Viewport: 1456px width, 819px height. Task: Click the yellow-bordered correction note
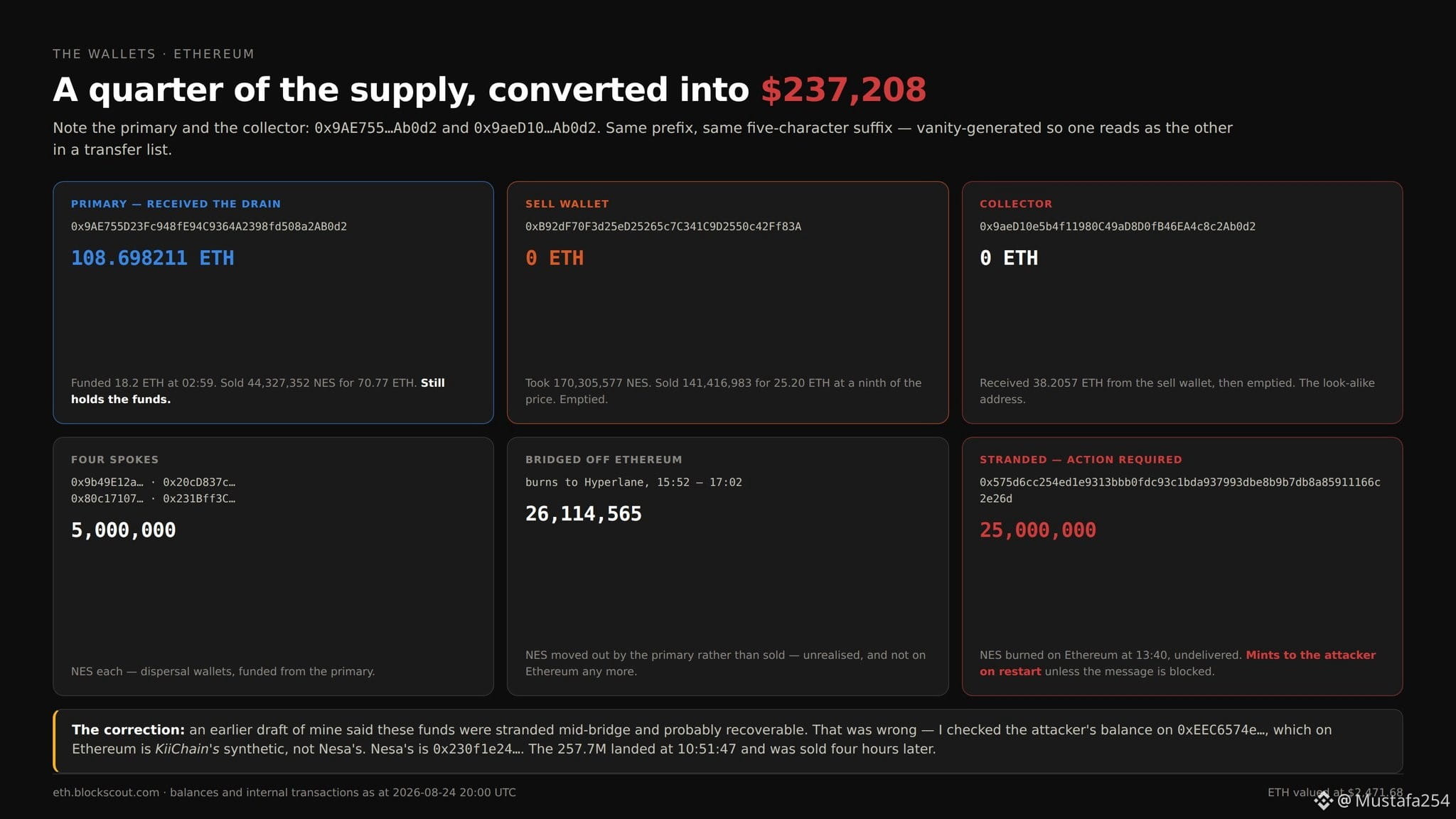click(727, 741)
